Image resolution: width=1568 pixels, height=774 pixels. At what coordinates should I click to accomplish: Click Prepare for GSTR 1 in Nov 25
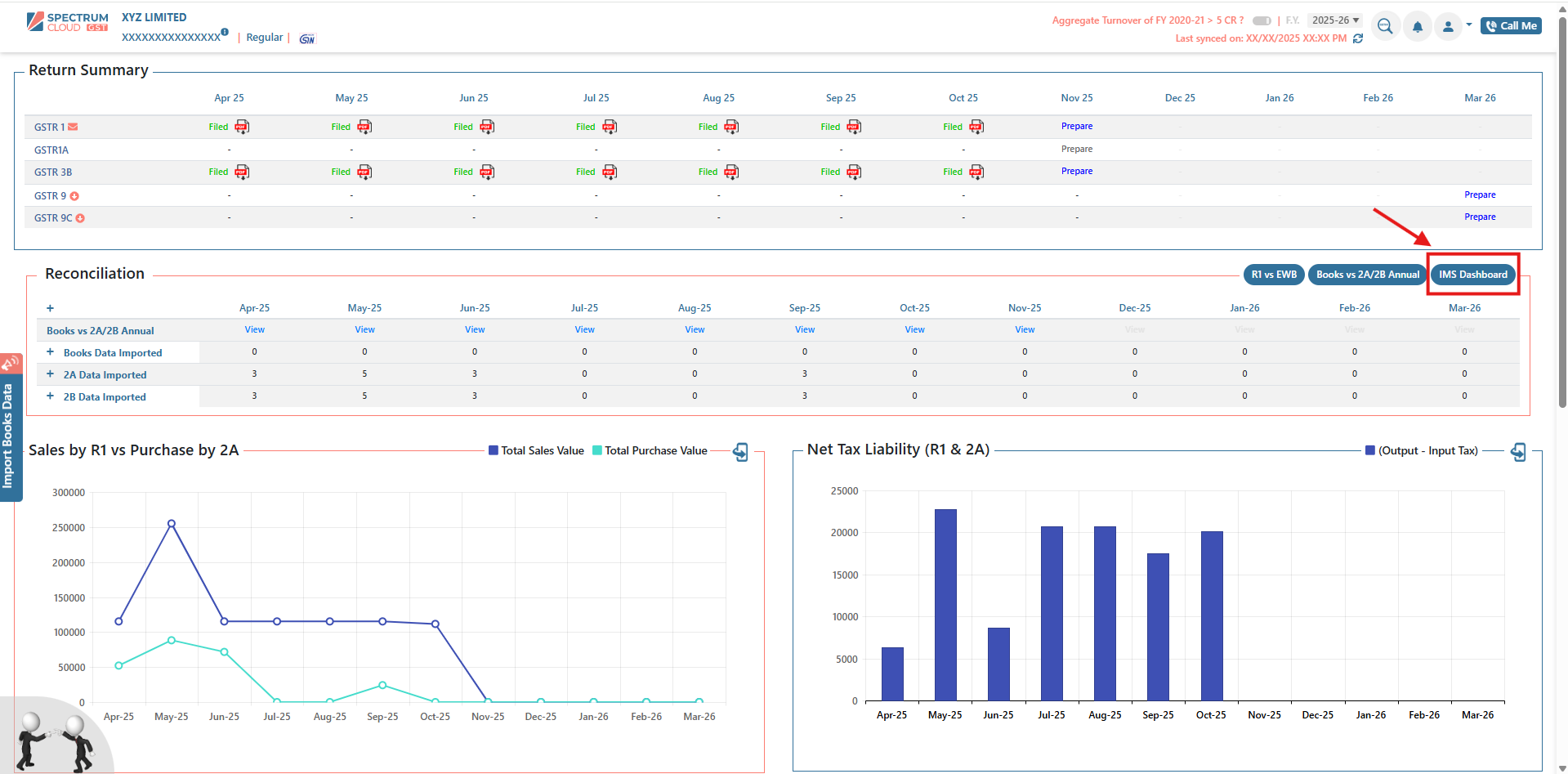1076,126
